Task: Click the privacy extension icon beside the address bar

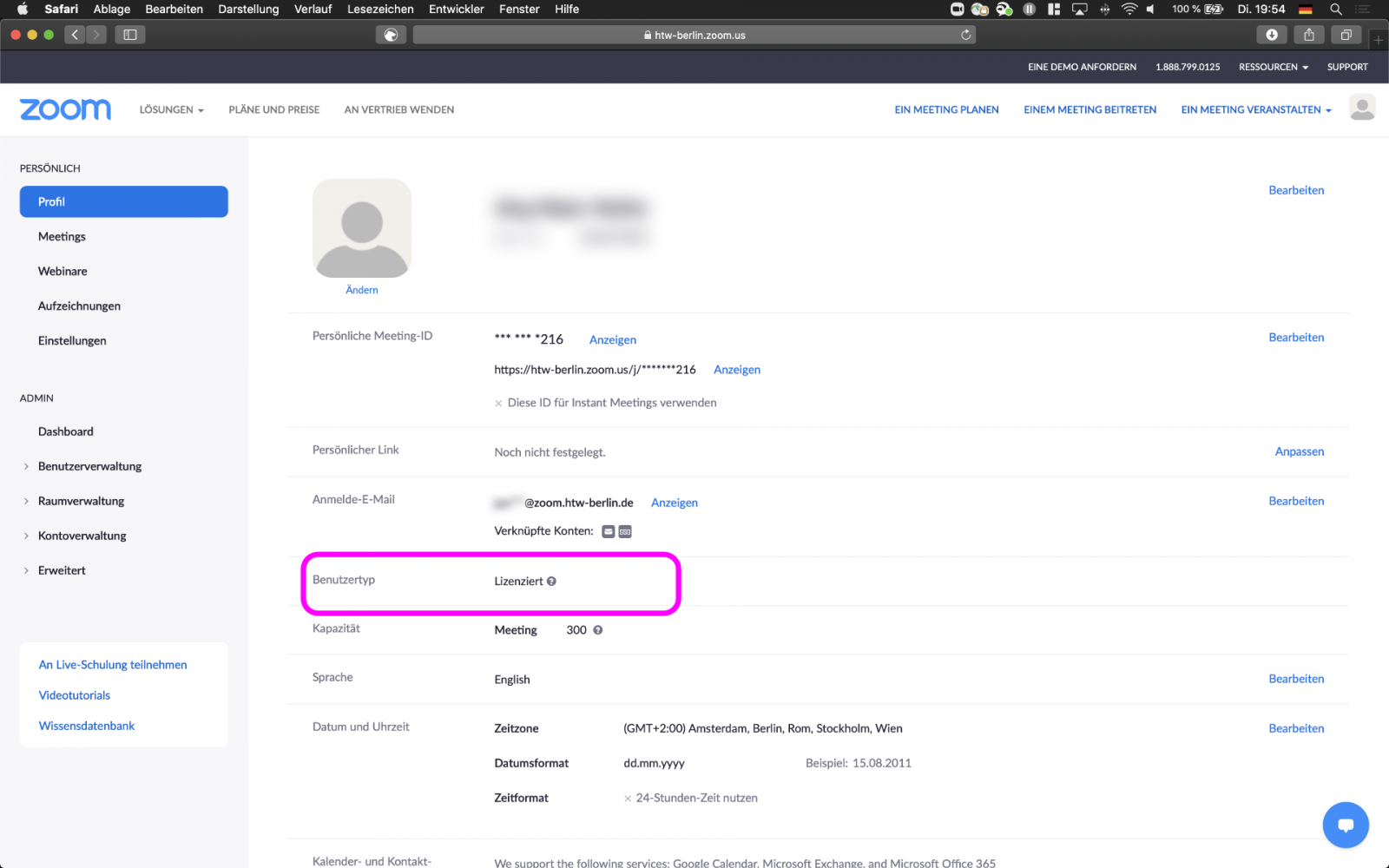Action: click(x=391, y=35)
